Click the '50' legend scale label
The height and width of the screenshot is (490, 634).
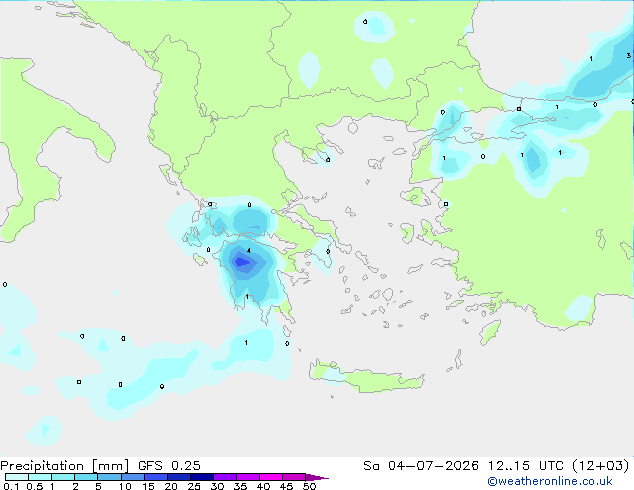pos(309,486)
